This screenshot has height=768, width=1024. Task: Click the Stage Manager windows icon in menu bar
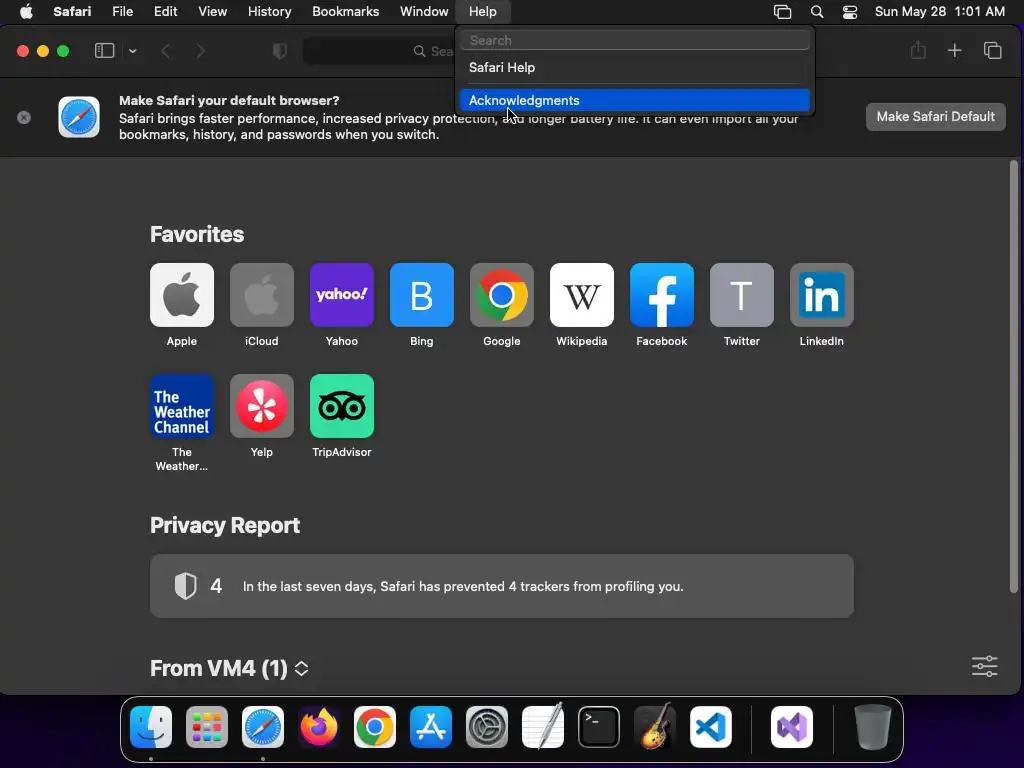782,12
